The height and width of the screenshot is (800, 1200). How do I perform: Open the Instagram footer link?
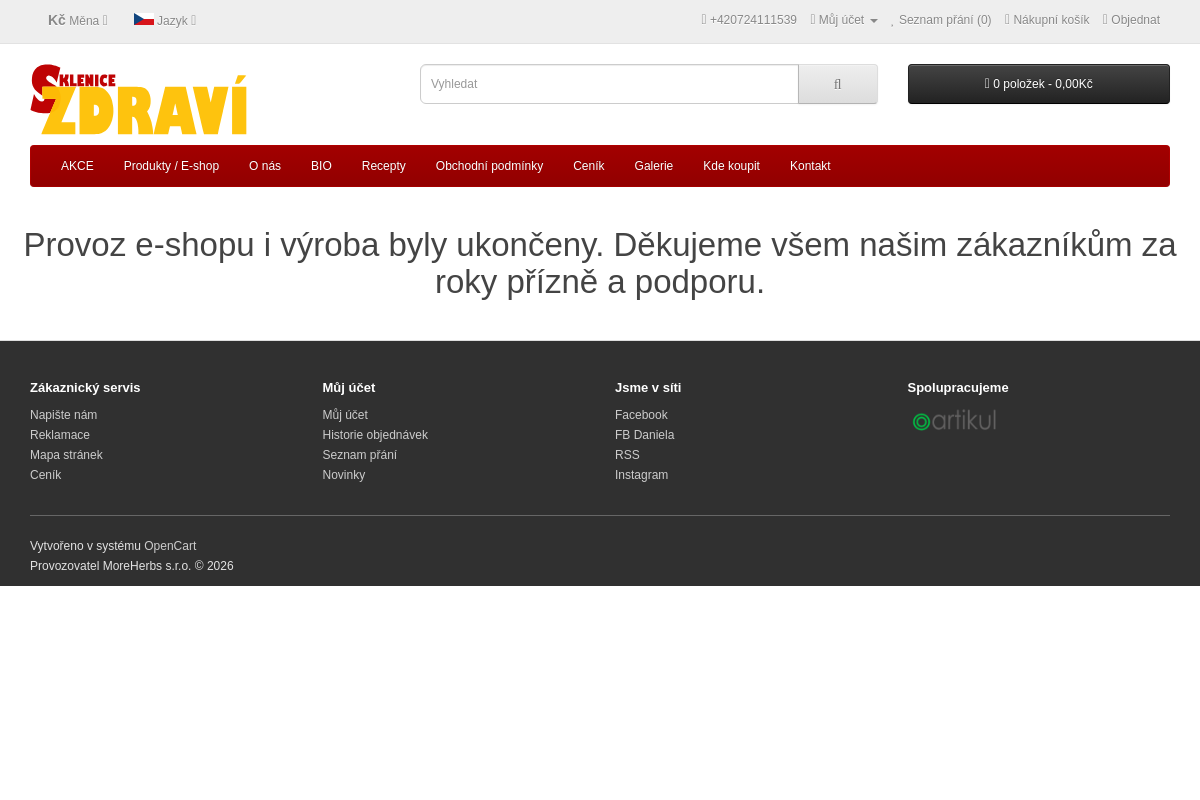(x=641, y=475)
